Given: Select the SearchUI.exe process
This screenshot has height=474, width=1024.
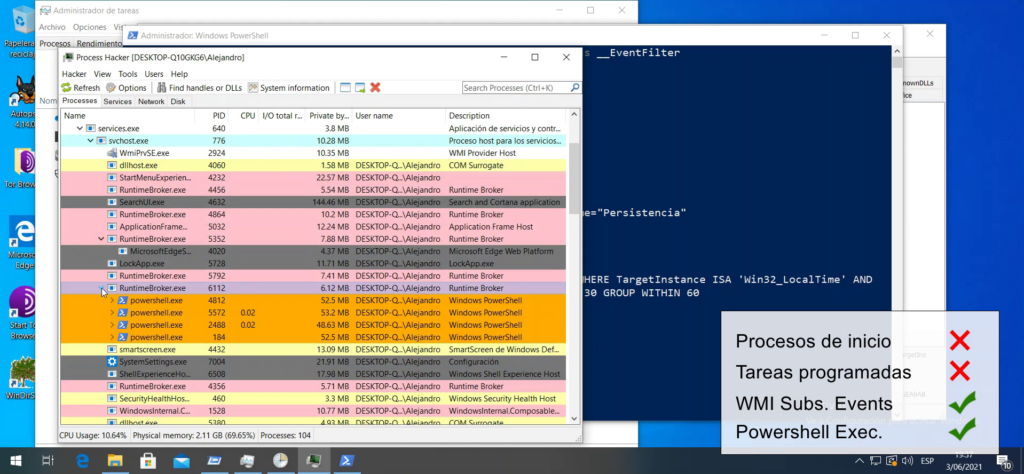Looking at the screenshot, I should 313,202.
